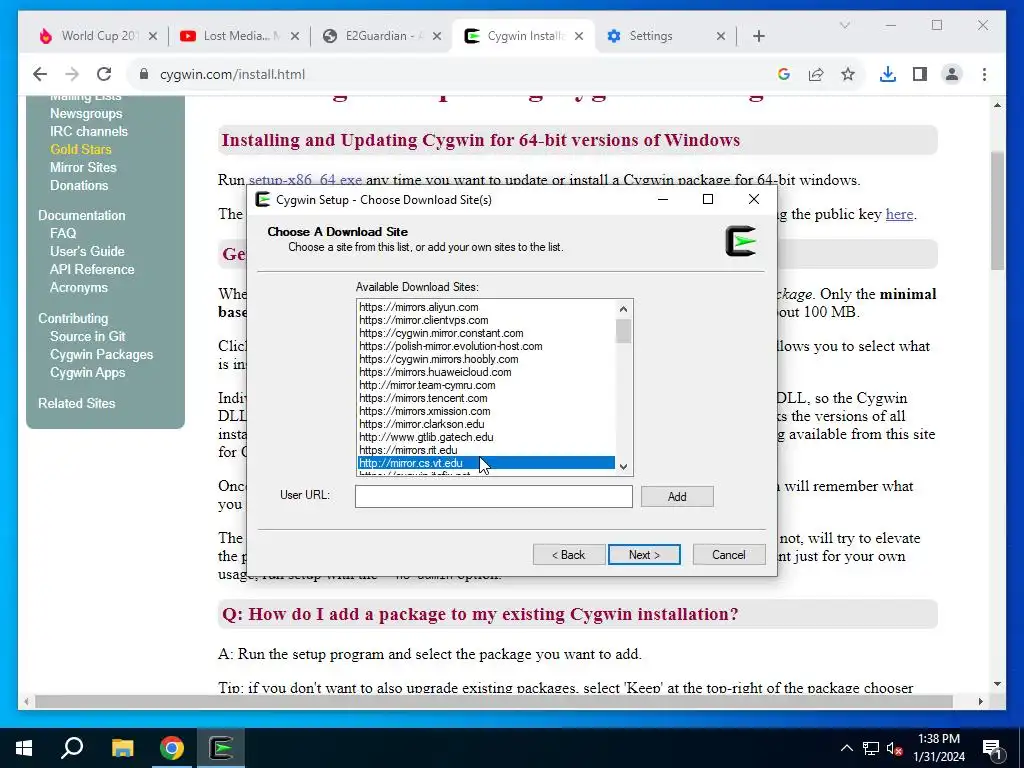Click the share page icon in address bar

(x=816, y=74)
